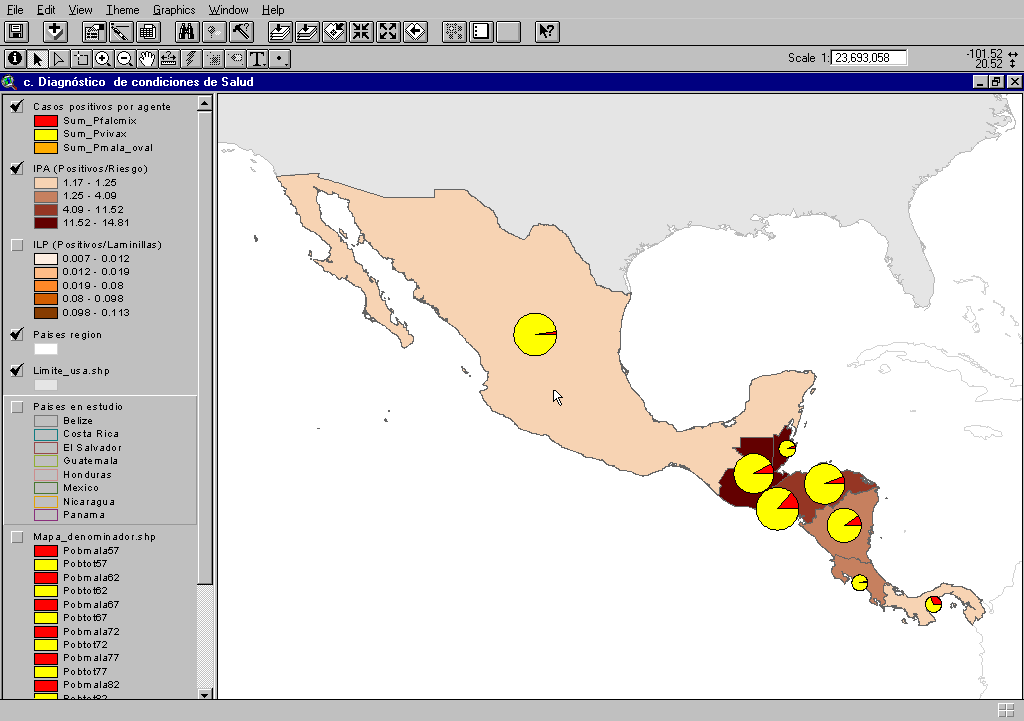This screenshot has width=1024, height=721.
Task: Open the theme table icon
Action: [148, 31]
